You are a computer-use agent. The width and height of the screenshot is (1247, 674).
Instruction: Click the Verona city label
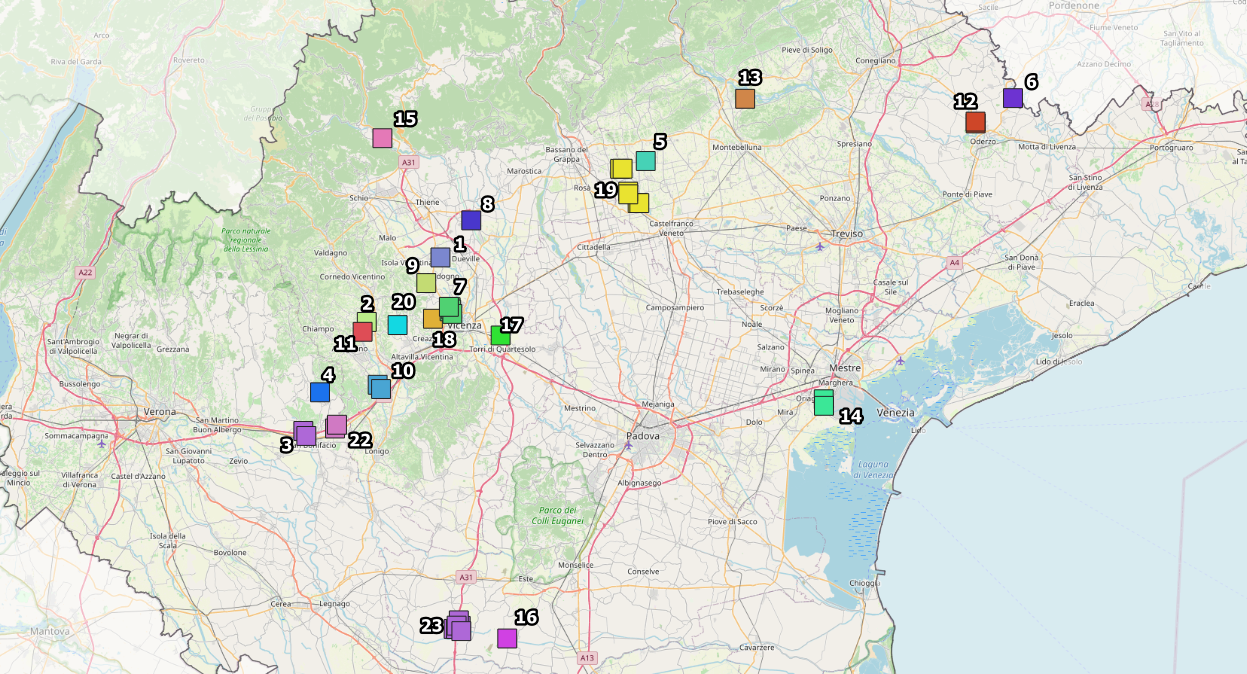[160, 412]
